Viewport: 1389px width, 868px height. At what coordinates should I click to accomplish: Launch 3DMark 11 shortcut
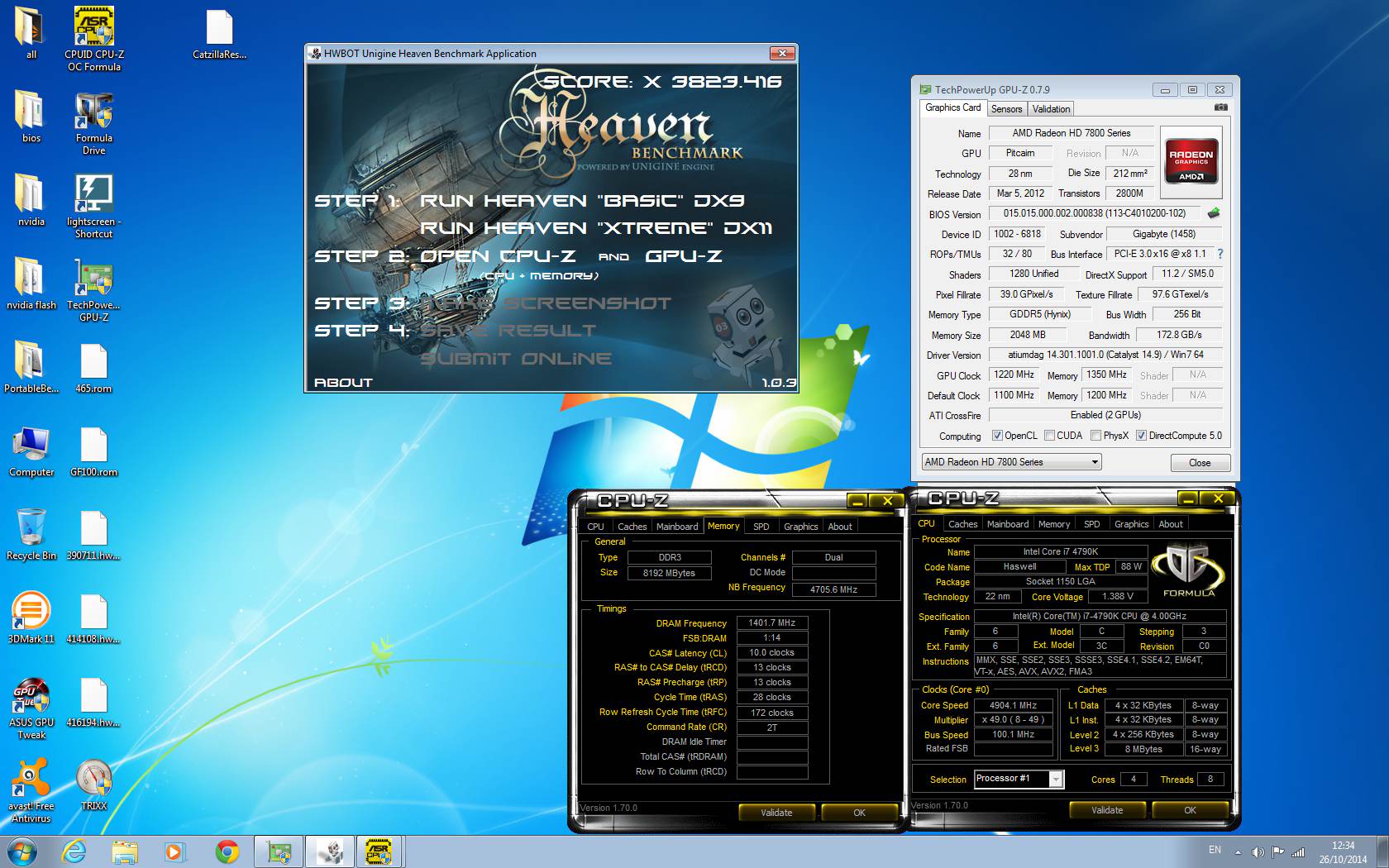31,617
